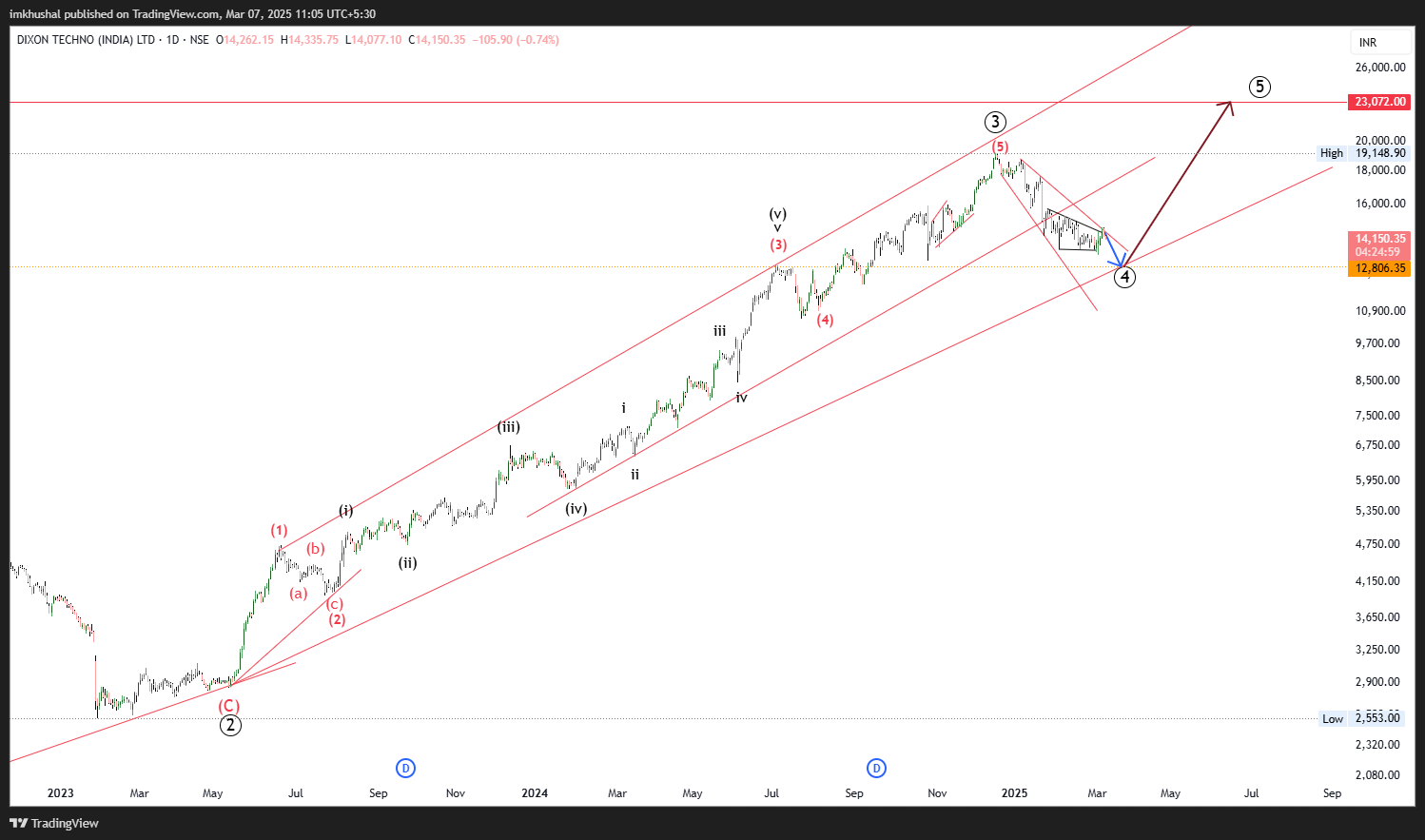Click the red (c) correction label
This screenshot has width=1425, height=840.
[335, 603]
